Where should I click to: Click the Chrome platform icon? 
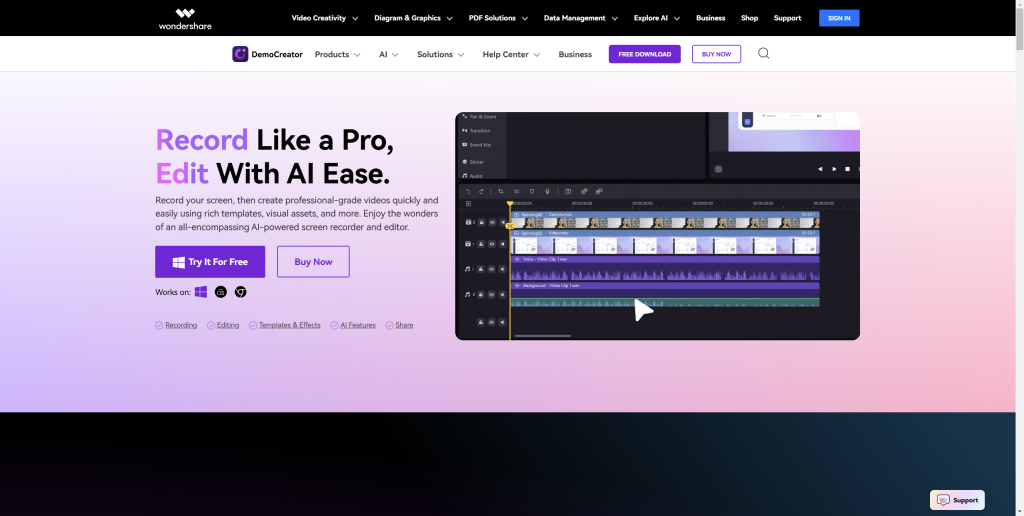point(240,292)
